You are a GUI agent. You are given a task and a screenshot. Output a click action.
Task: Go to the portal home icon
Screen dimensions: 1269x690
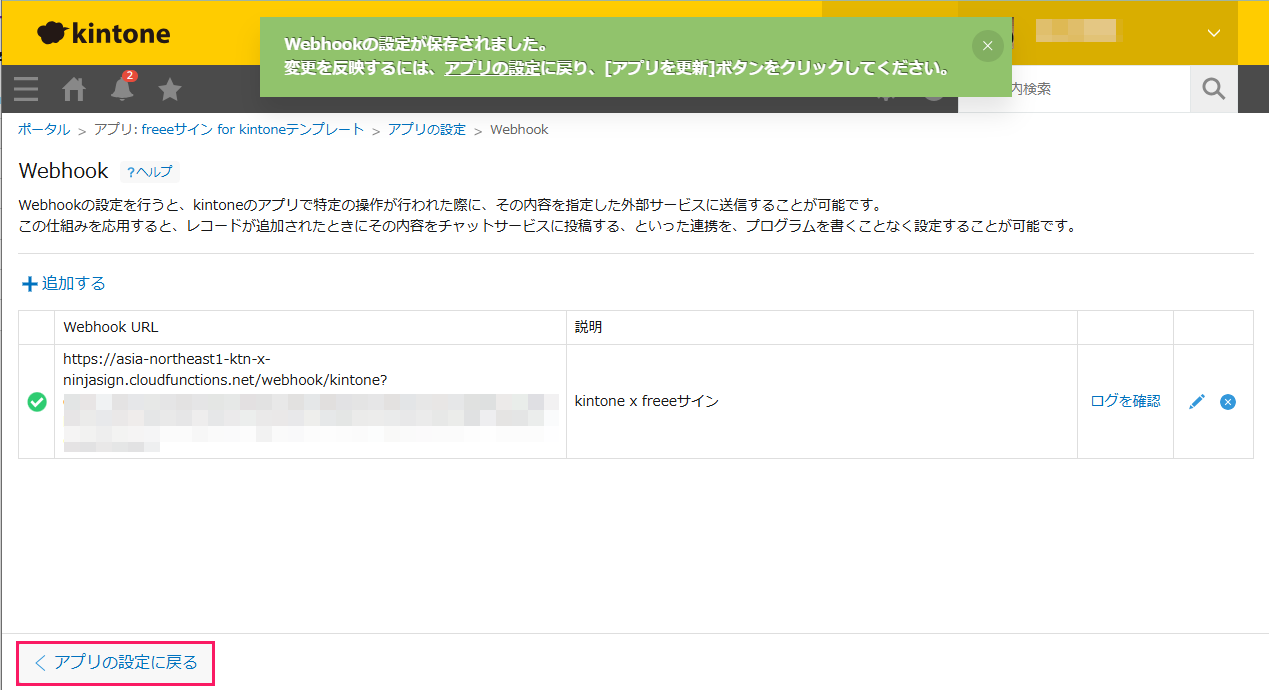point(74,89)
